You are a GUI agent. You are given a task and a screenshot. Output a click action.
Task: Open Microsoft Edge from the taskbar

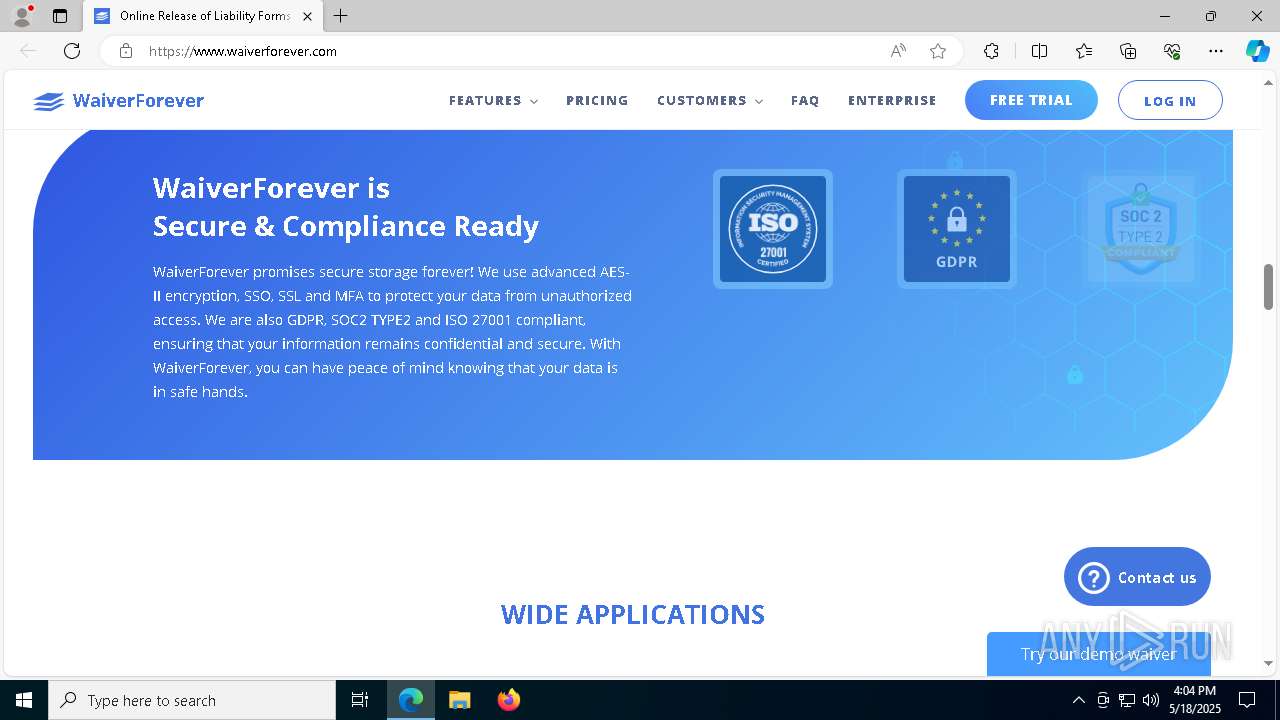coord(411,700)
